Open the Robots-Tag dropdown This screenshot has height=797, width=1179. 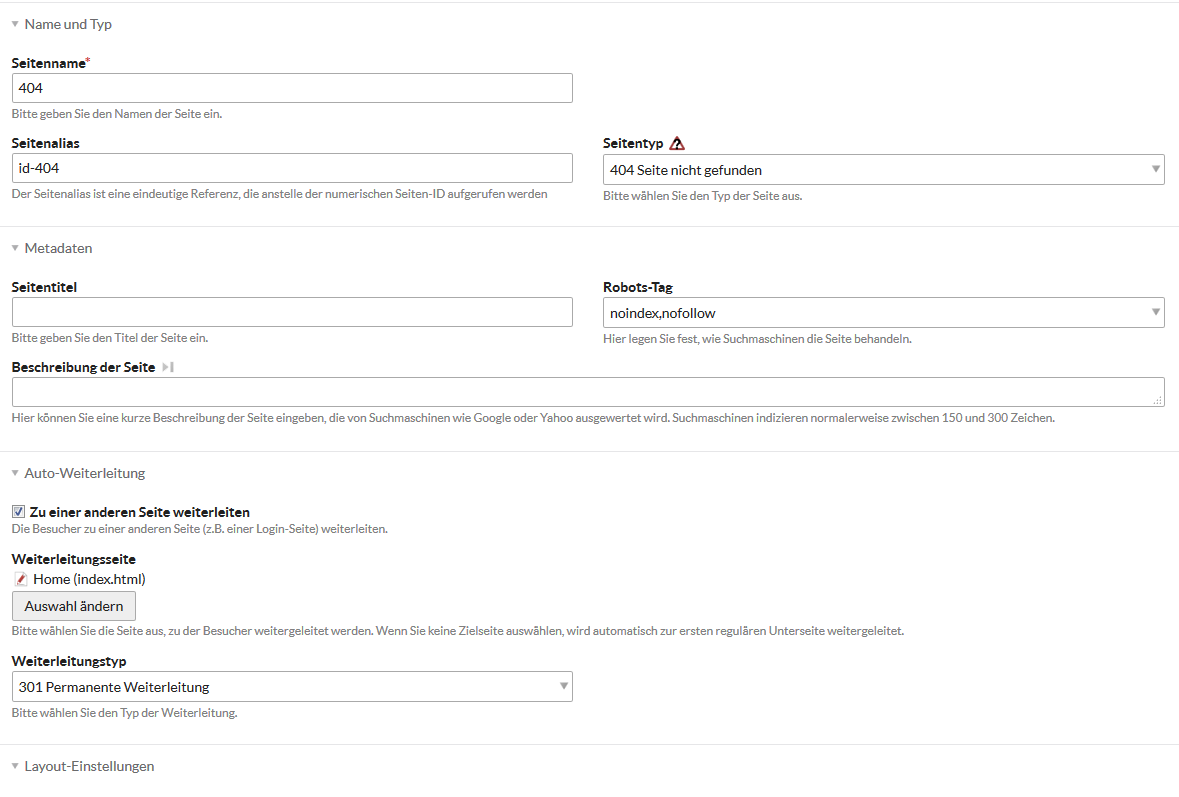coord(883,313)
